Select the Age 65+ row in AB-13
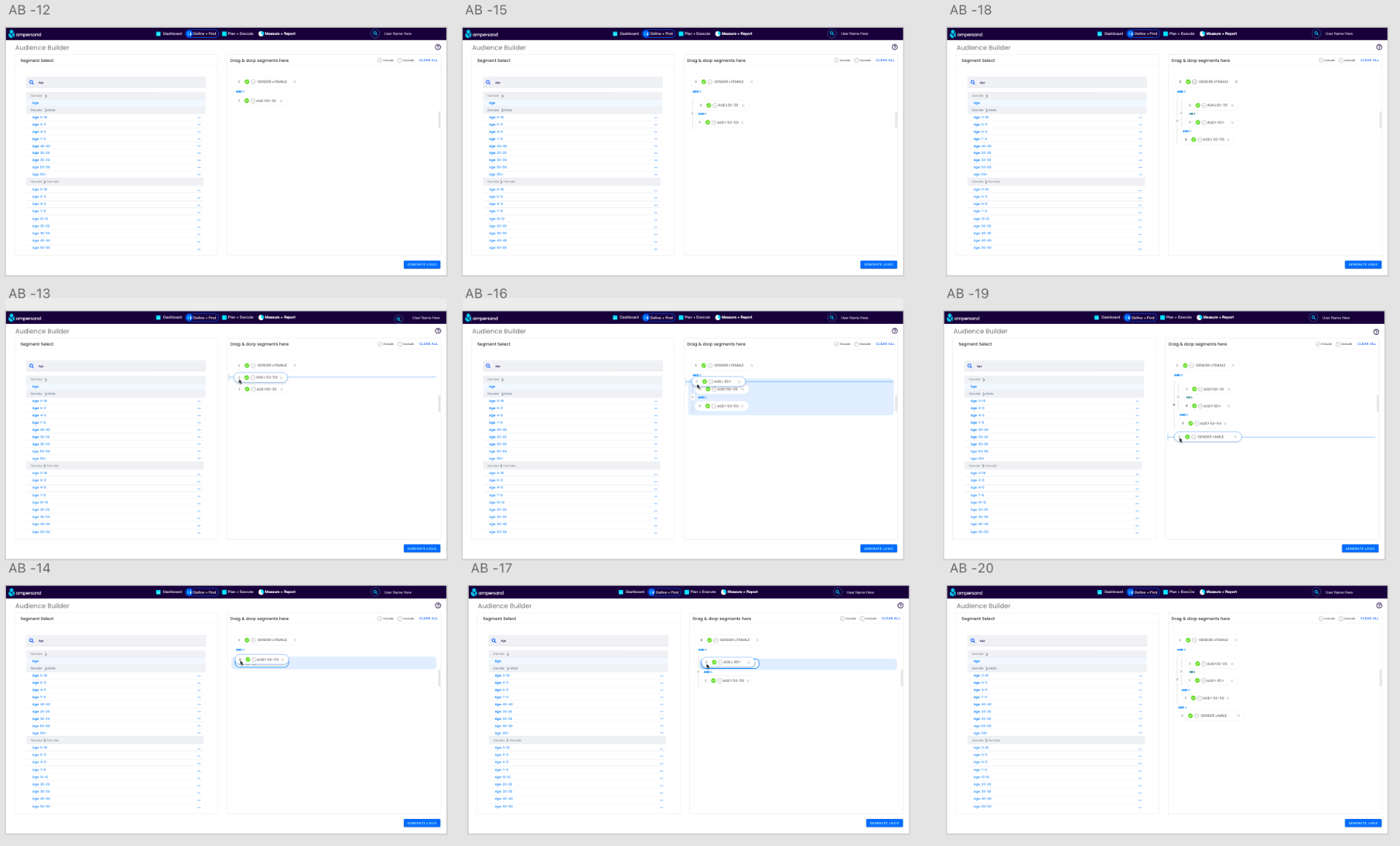1400x846 pixels. click(117, 459)
